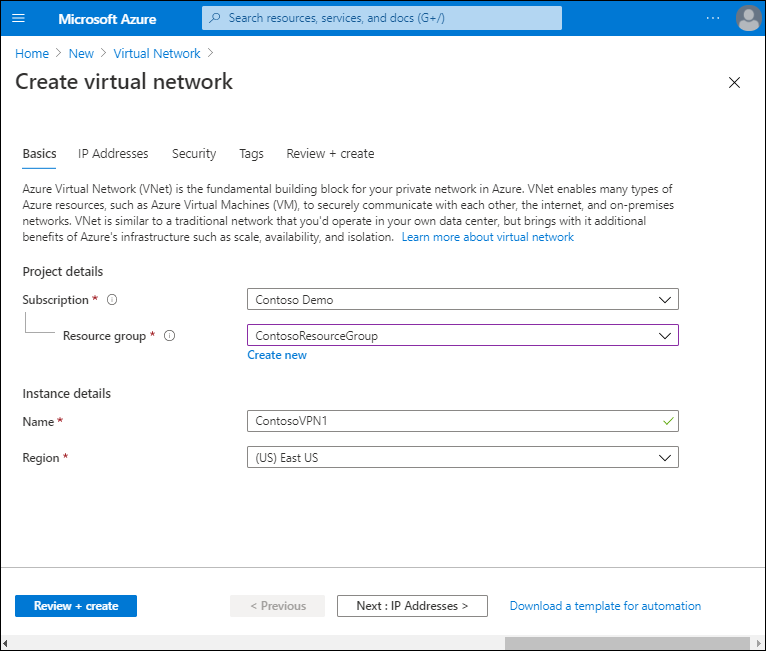The image size is (766, 651).
Task: Click the scrollbar left arrow
Action: [x=5, y=643]
